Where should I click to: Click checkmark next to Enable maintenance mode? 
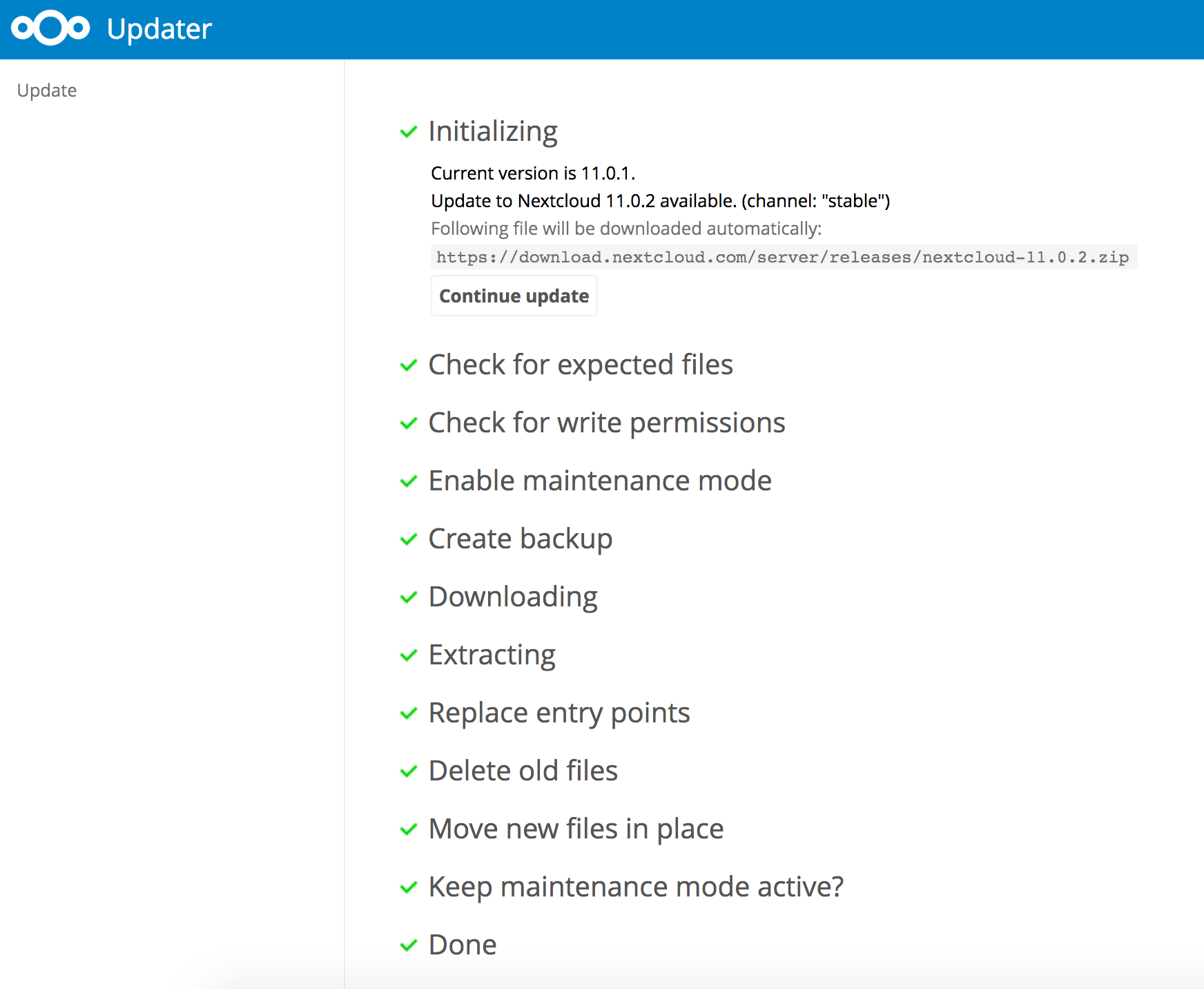409,481
